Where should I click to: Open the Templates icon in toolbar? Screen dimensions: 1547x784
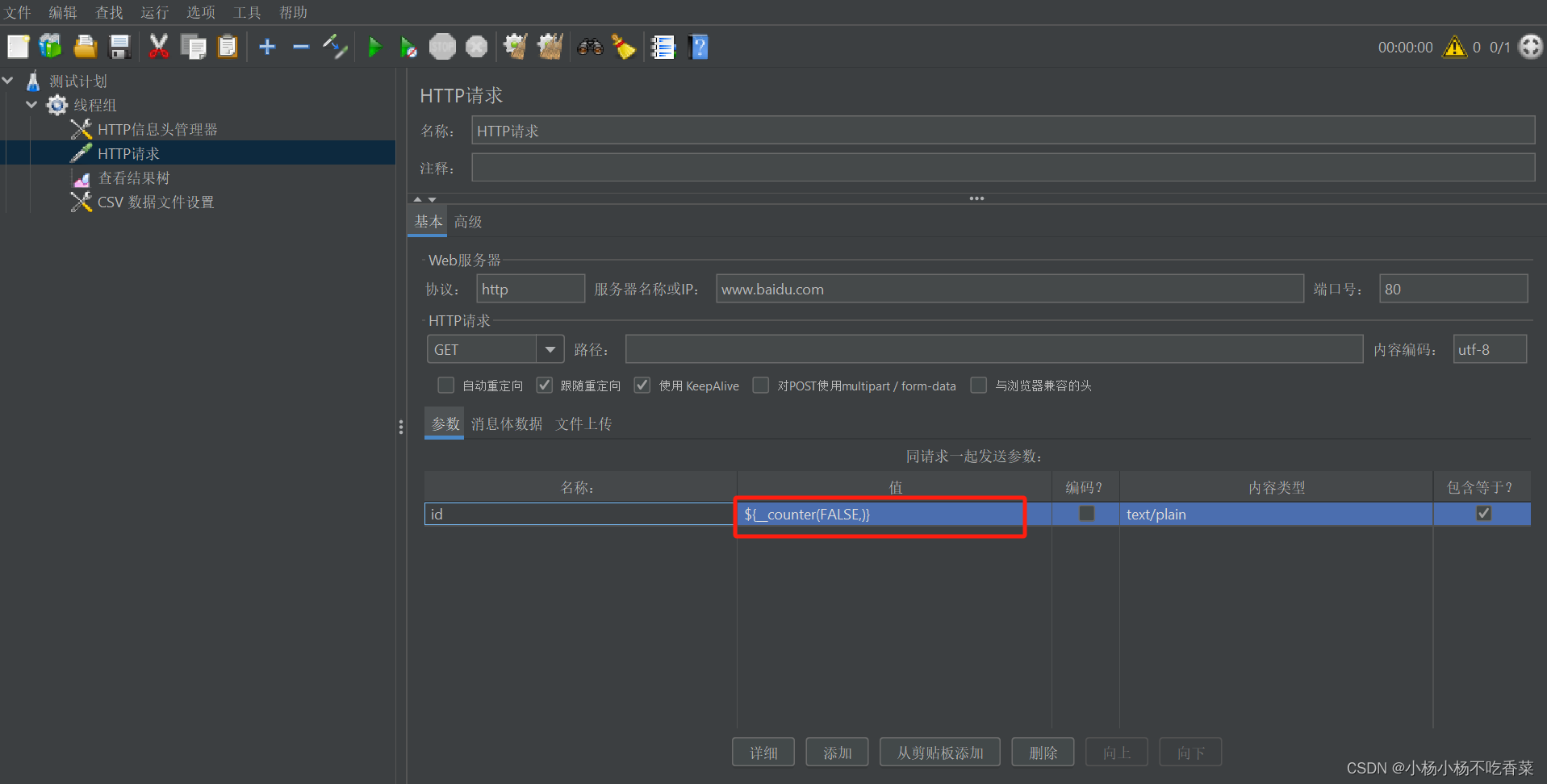click(51, 47)
